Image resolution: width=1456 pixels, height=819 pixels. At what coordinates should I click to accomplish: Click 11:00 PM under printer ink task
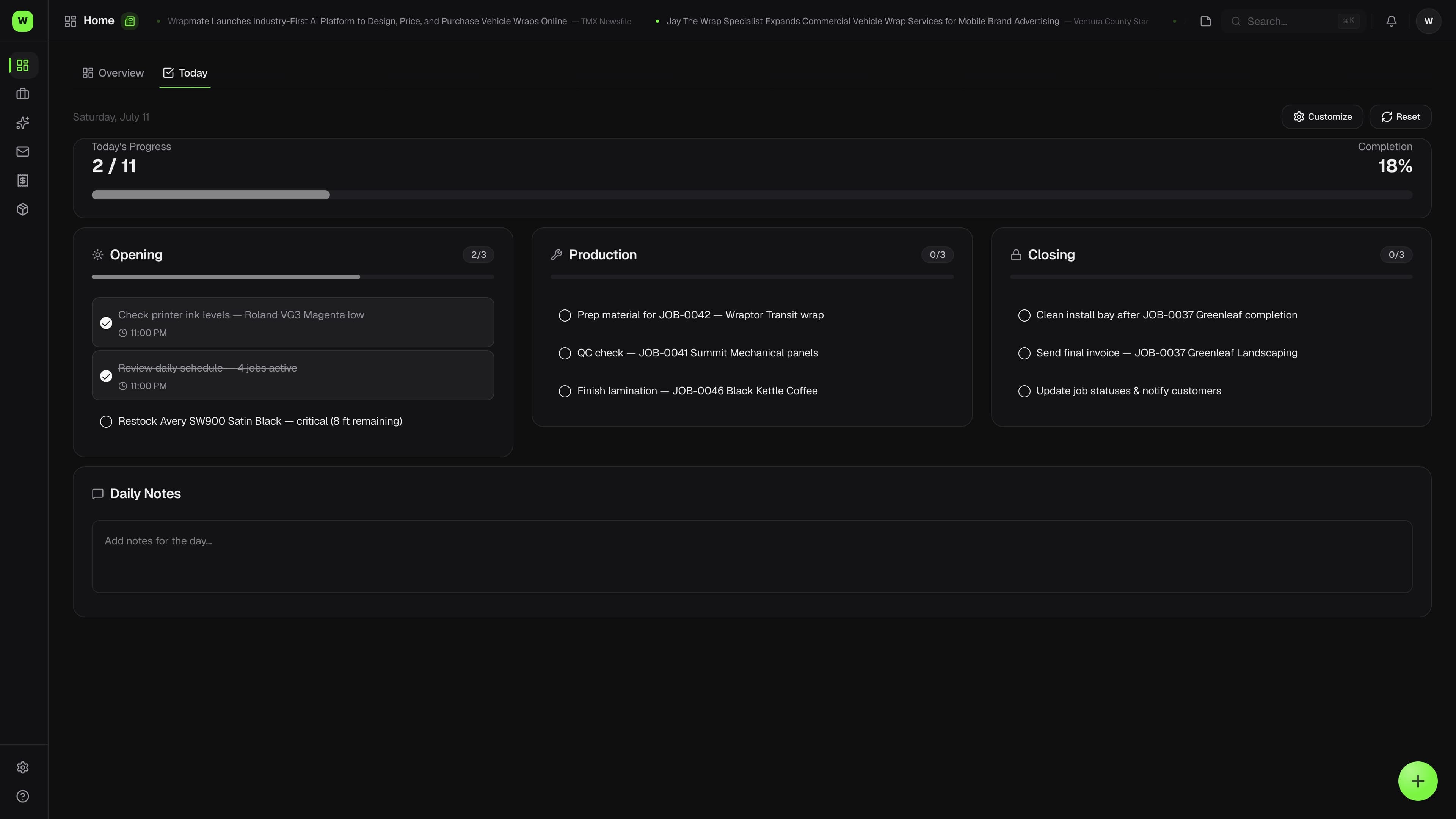click(x=148, y=333)
